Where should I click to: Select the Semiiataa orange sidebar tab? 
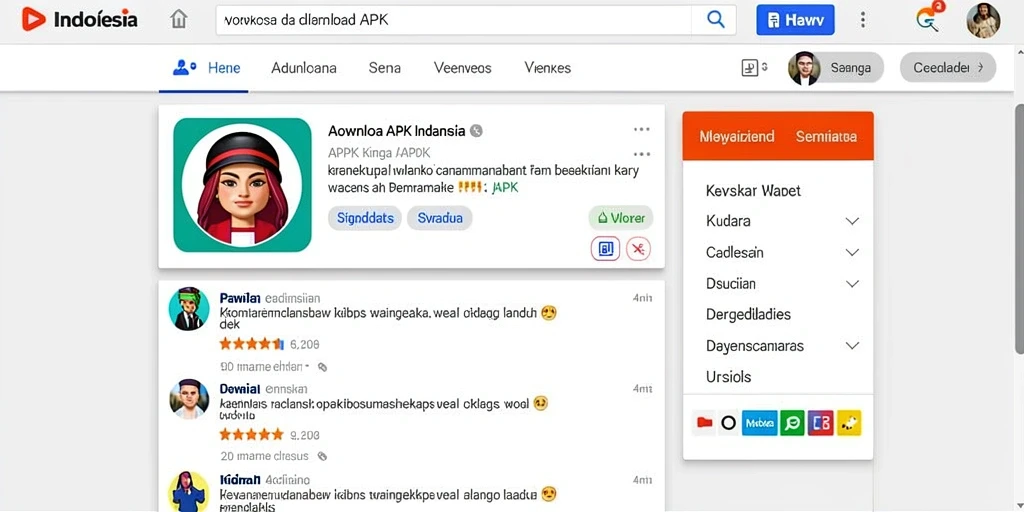click(x=826, y=136)
